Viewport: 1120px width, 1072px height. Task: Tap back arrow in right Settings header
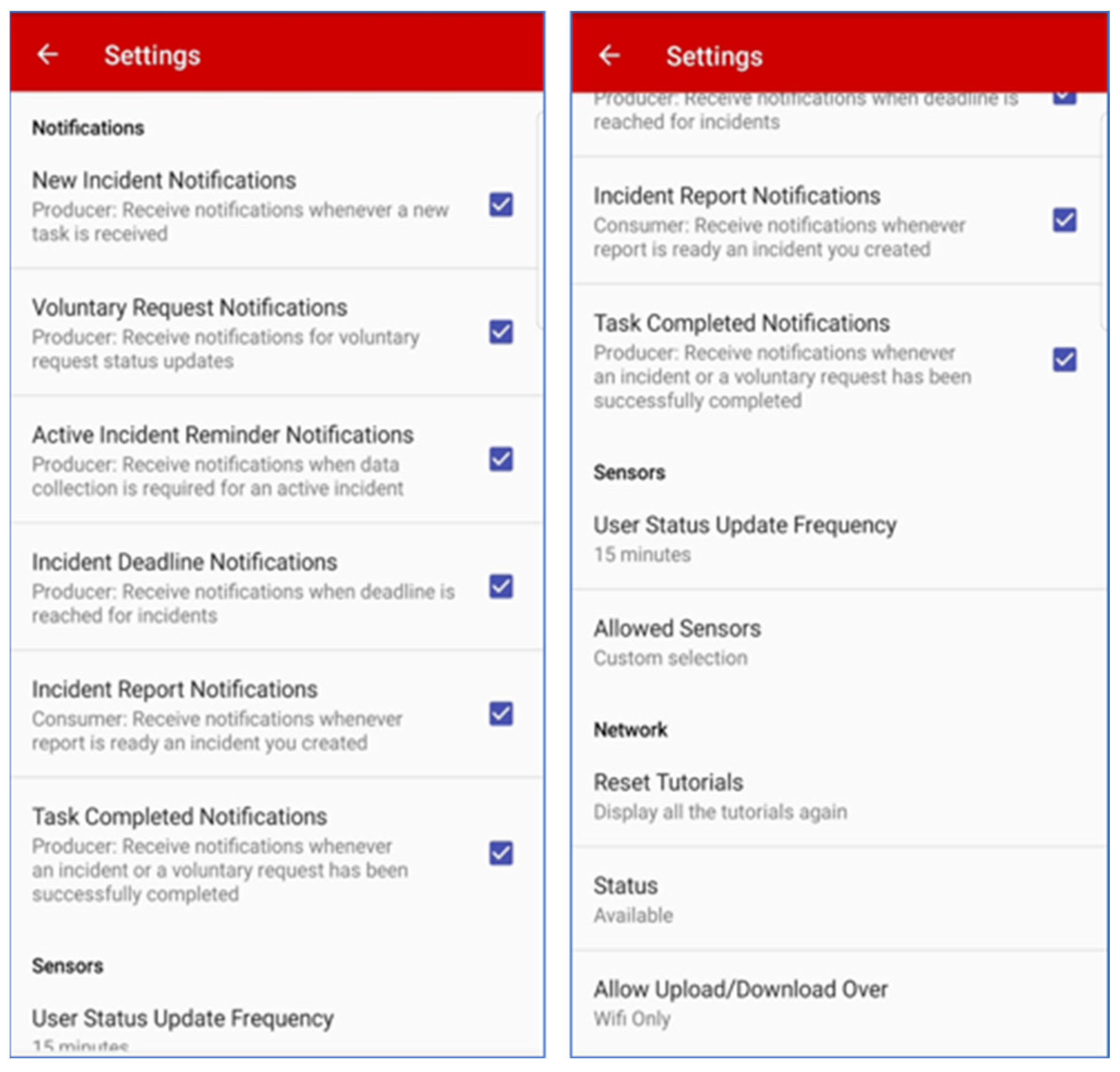[x=609, y=55]
